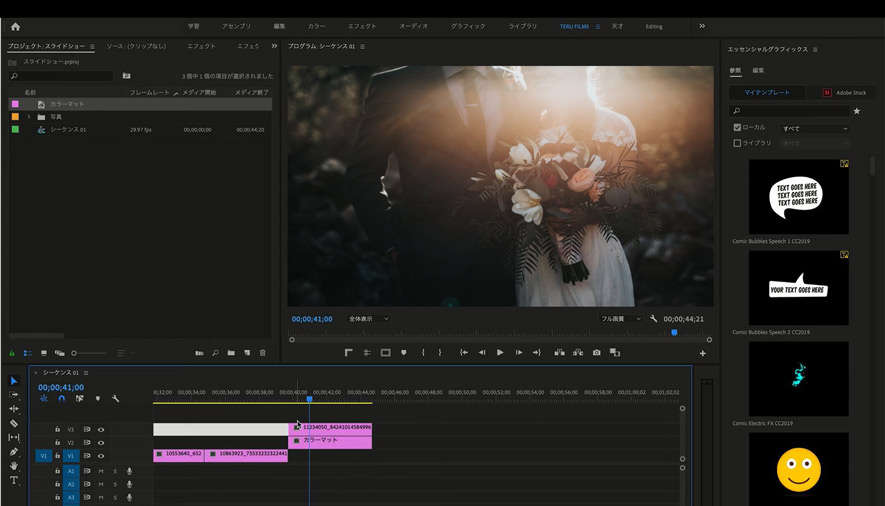Click Mark Out bracket button
This screenshot has height=506, width=885.
pyautogui.click(x=440, y=353)
